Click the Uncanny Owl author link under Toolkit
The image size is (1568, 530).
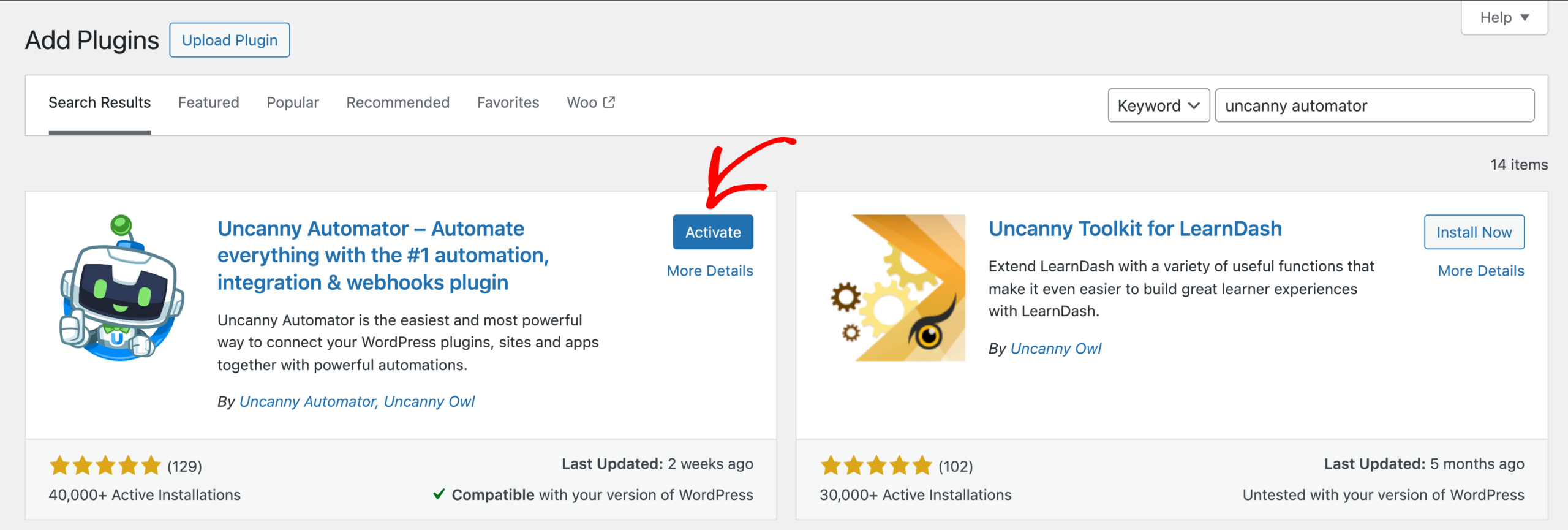1056,348
